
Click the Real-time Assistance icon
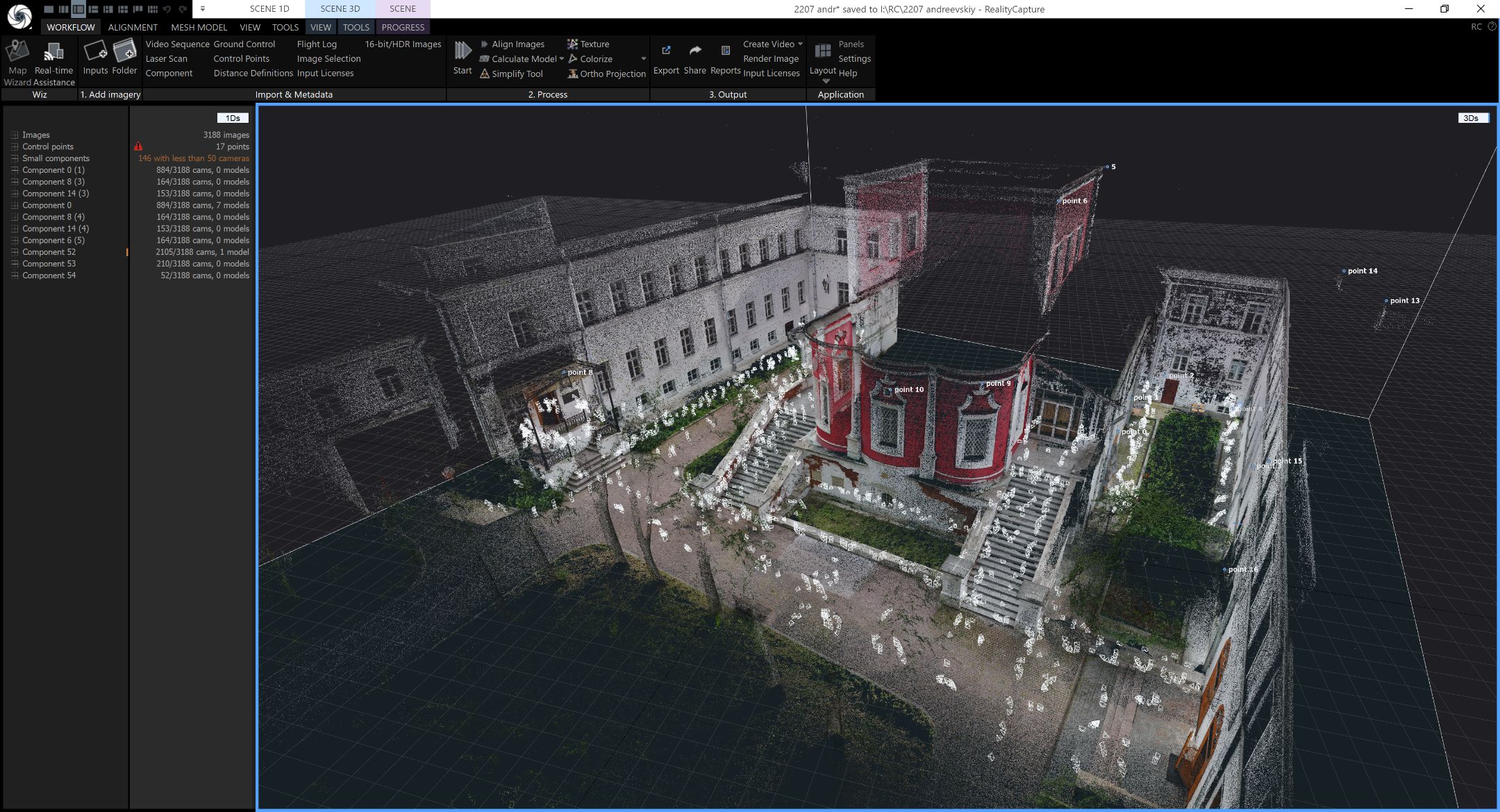[53, 52]
